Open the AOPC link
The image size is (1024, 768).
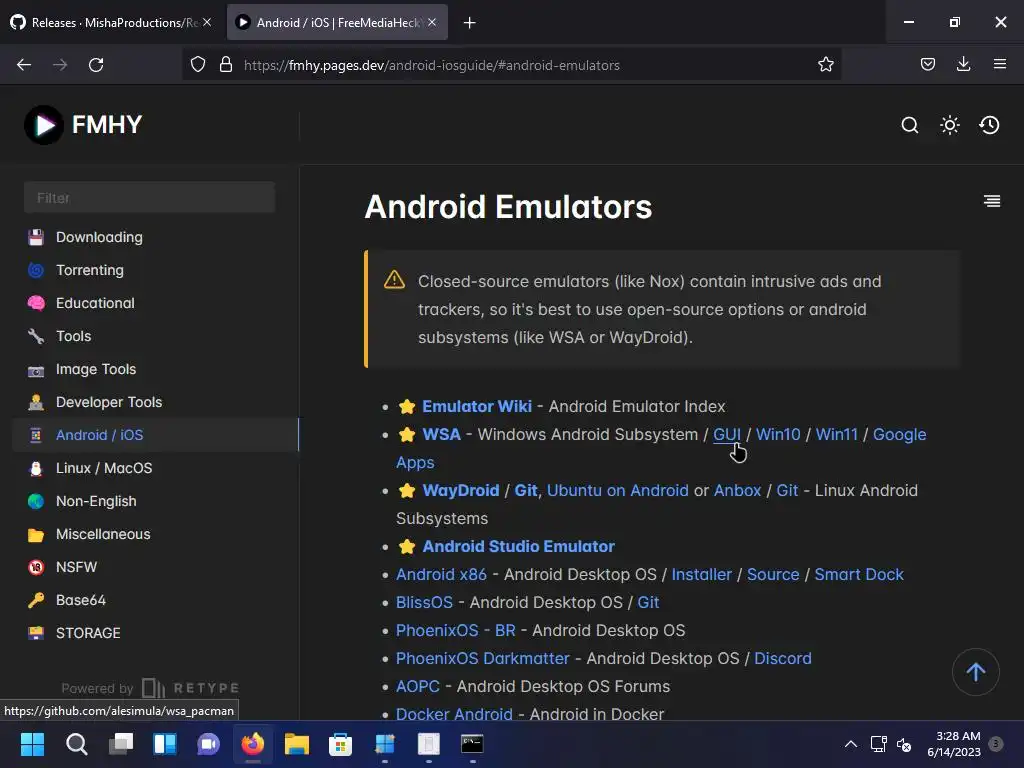click(x=418, y=686)
